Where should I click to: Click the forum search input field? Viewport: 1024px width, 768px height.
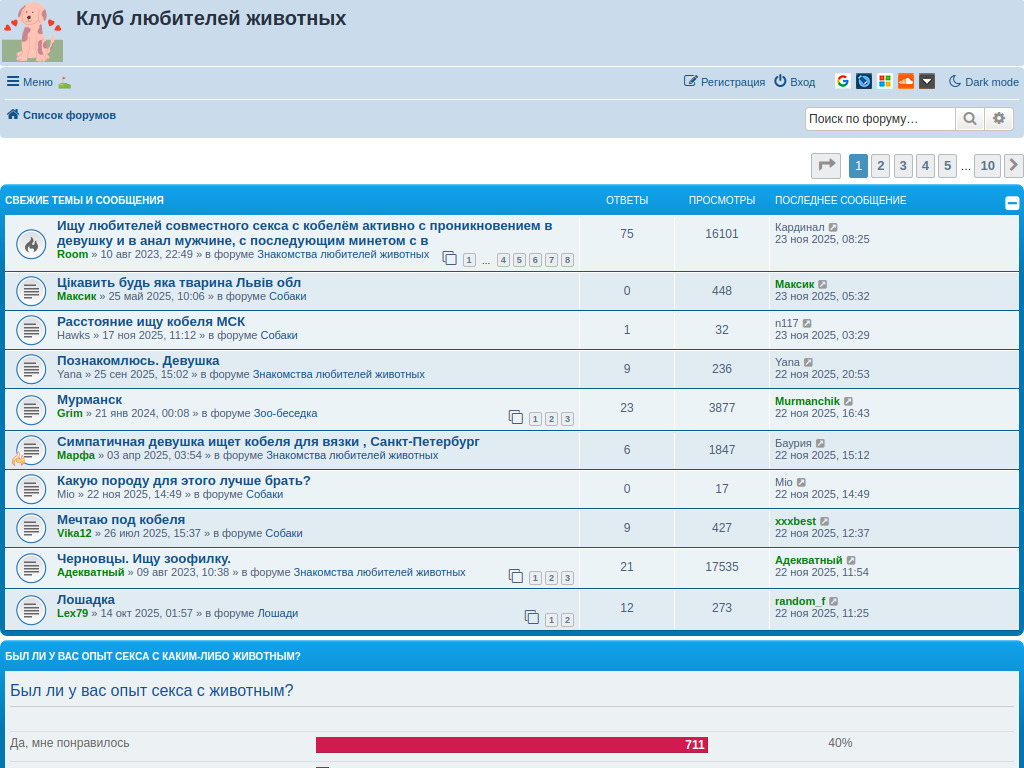coord(879,119)
